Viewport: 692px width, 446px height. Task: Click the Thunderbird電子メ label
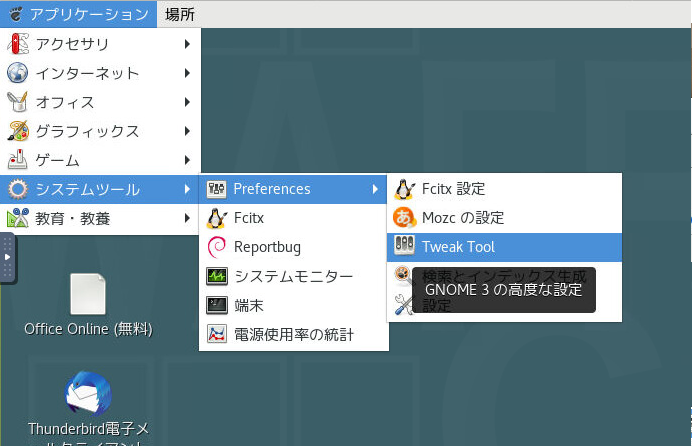(88, 428)
